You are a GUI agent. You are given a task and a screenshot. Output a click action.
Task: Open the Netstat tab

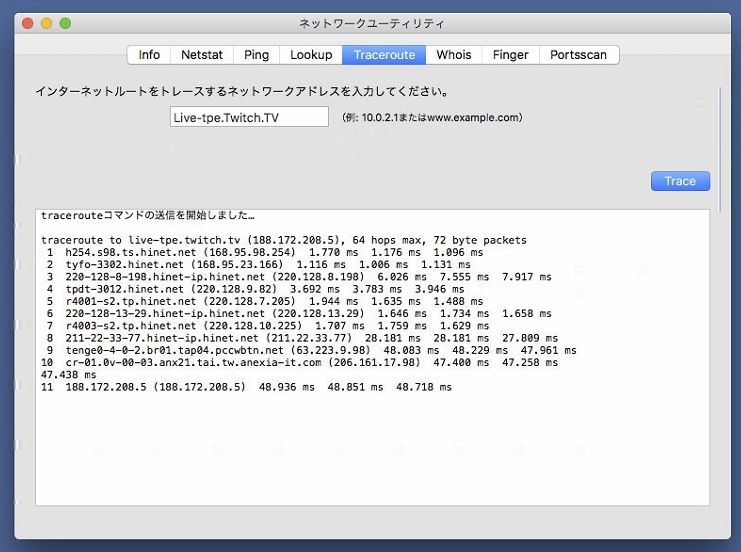tap(202, 55)
